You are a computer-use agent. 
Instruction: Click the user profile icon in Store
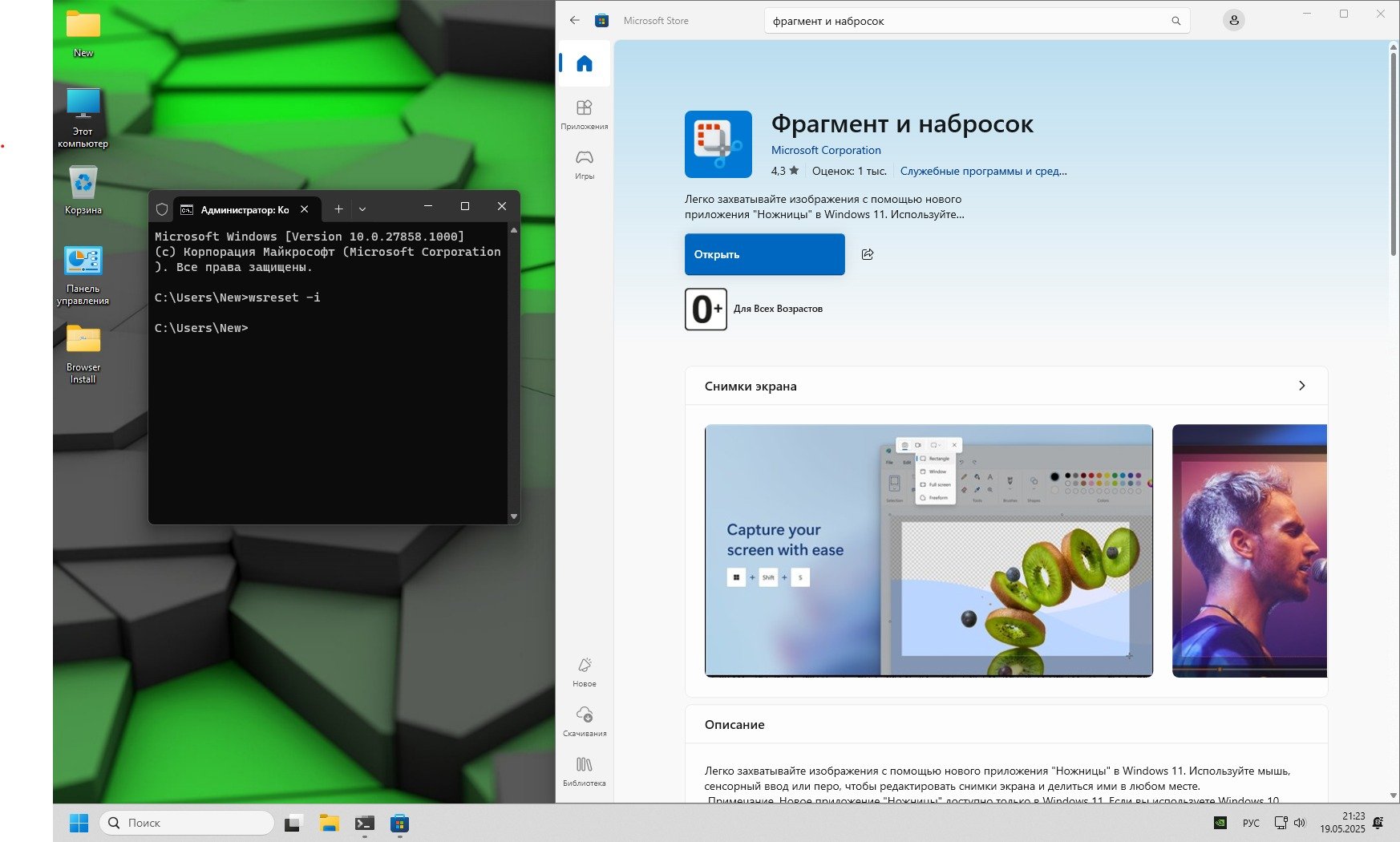point(1233,21)
